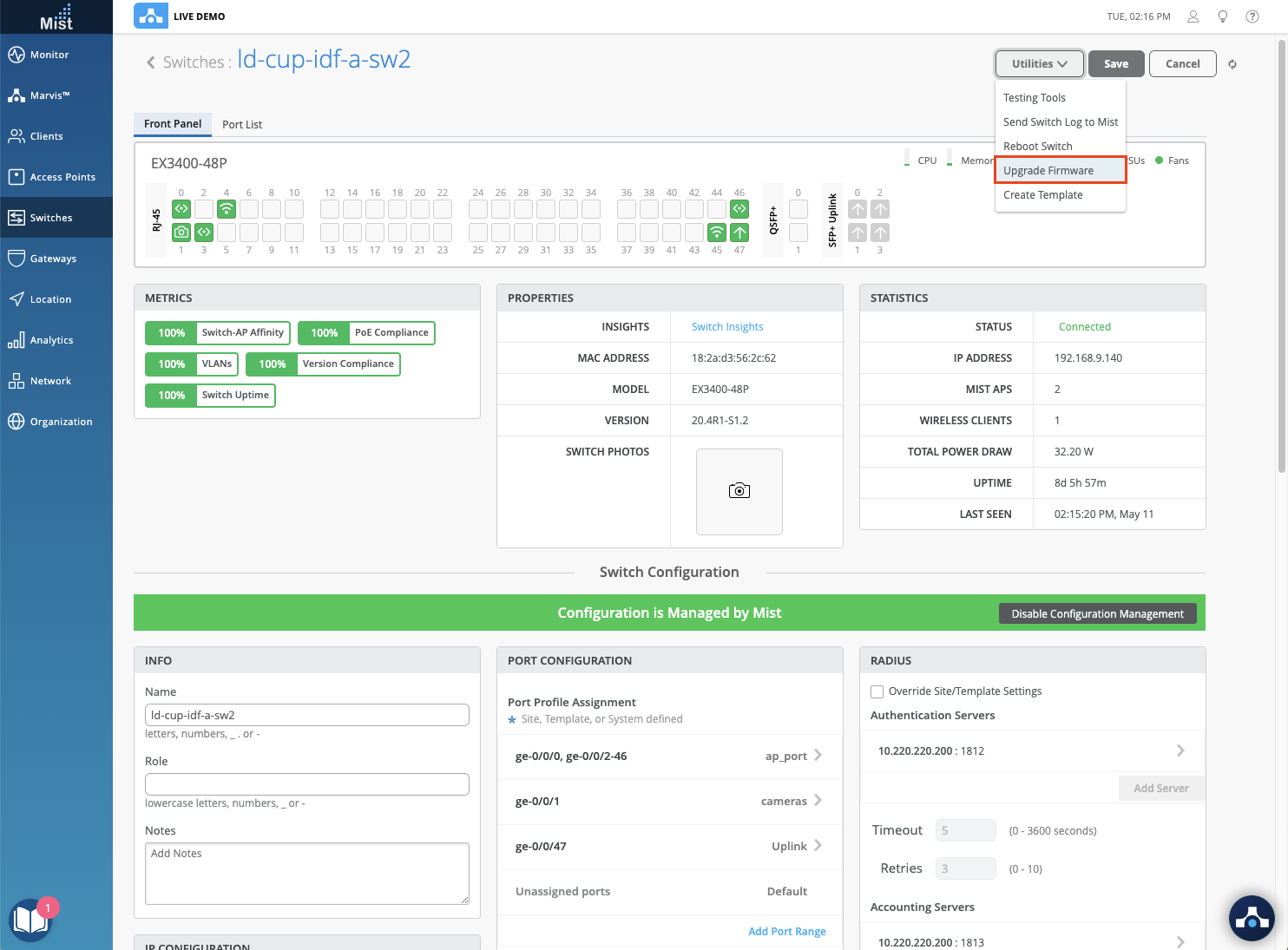Image resolution: width=1288 pixels, height=950 pixels.
Task: Open the Marvis chat assistant icon
Action: [1252, 917]
